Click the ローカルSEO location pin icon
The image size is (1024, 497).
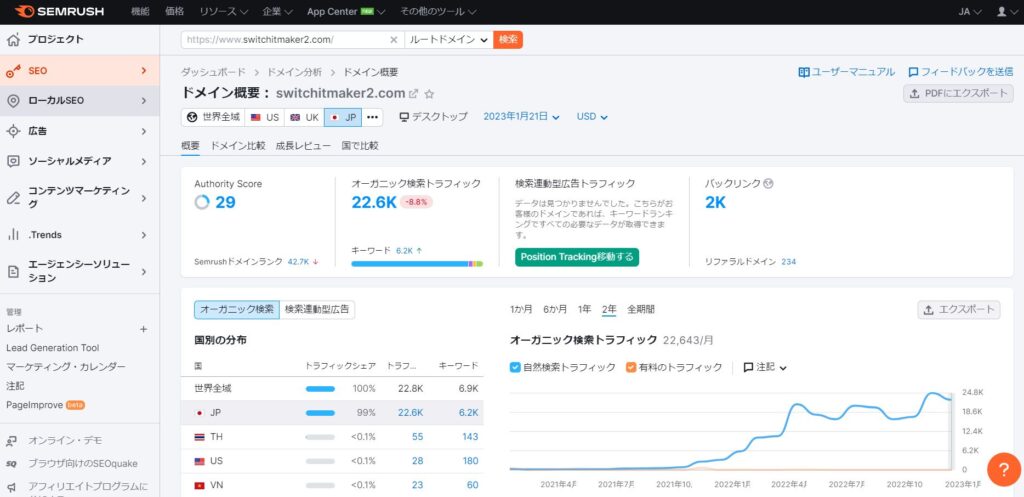[x=13, y=101]
